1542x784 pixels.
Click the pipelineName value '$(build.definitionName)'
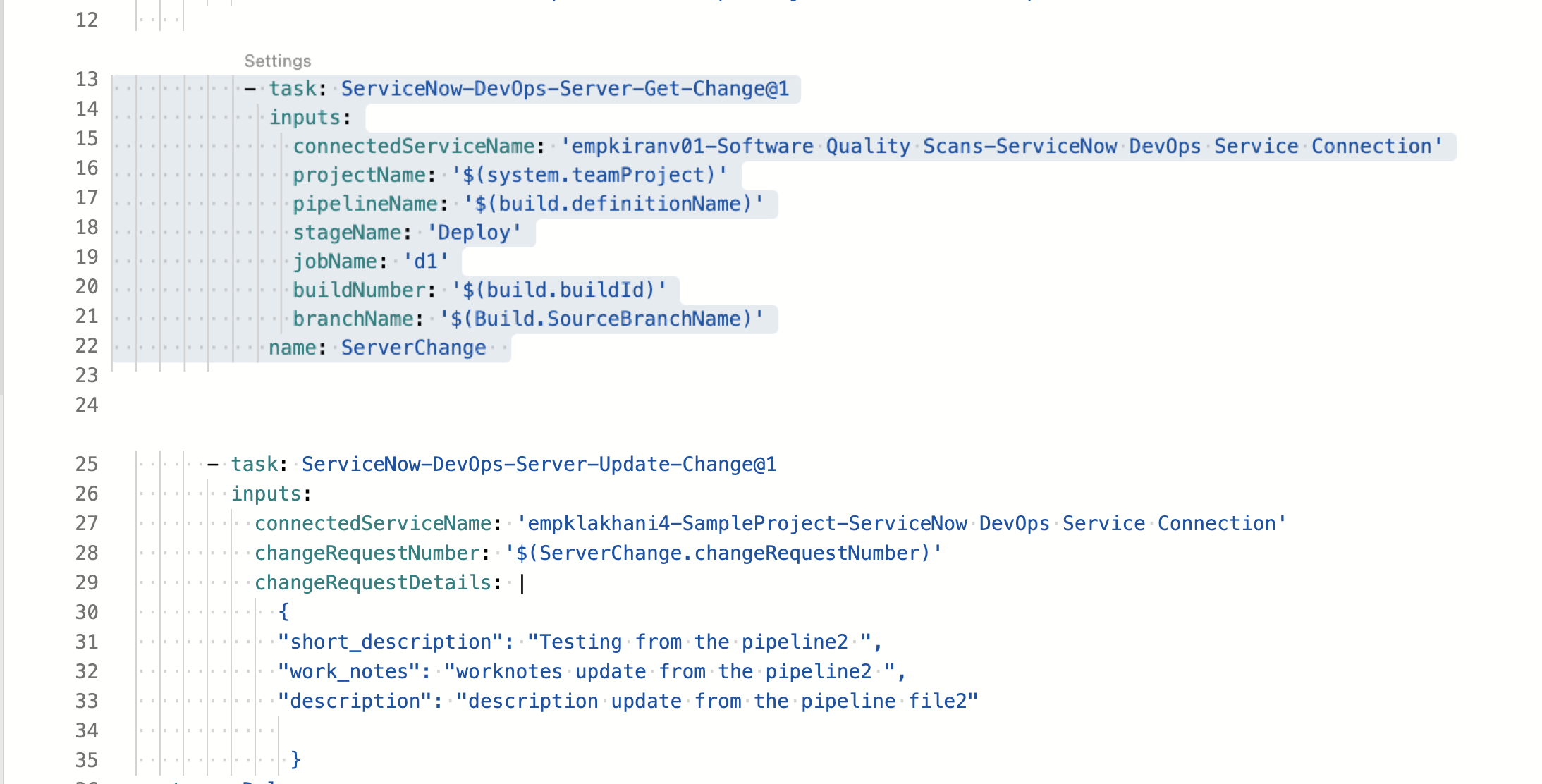tap(613, 204)
